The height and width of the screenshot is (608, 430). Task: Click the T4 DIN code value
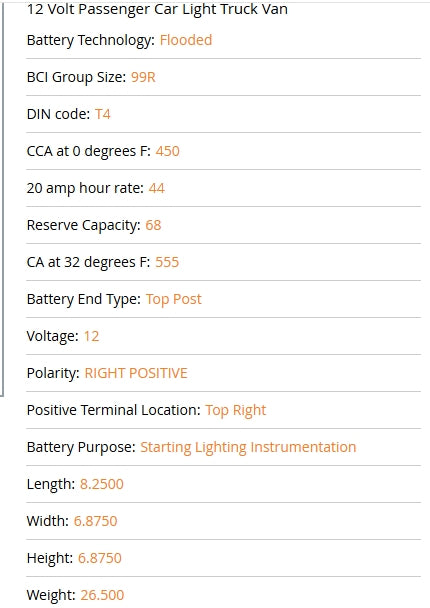pos(103,114)
